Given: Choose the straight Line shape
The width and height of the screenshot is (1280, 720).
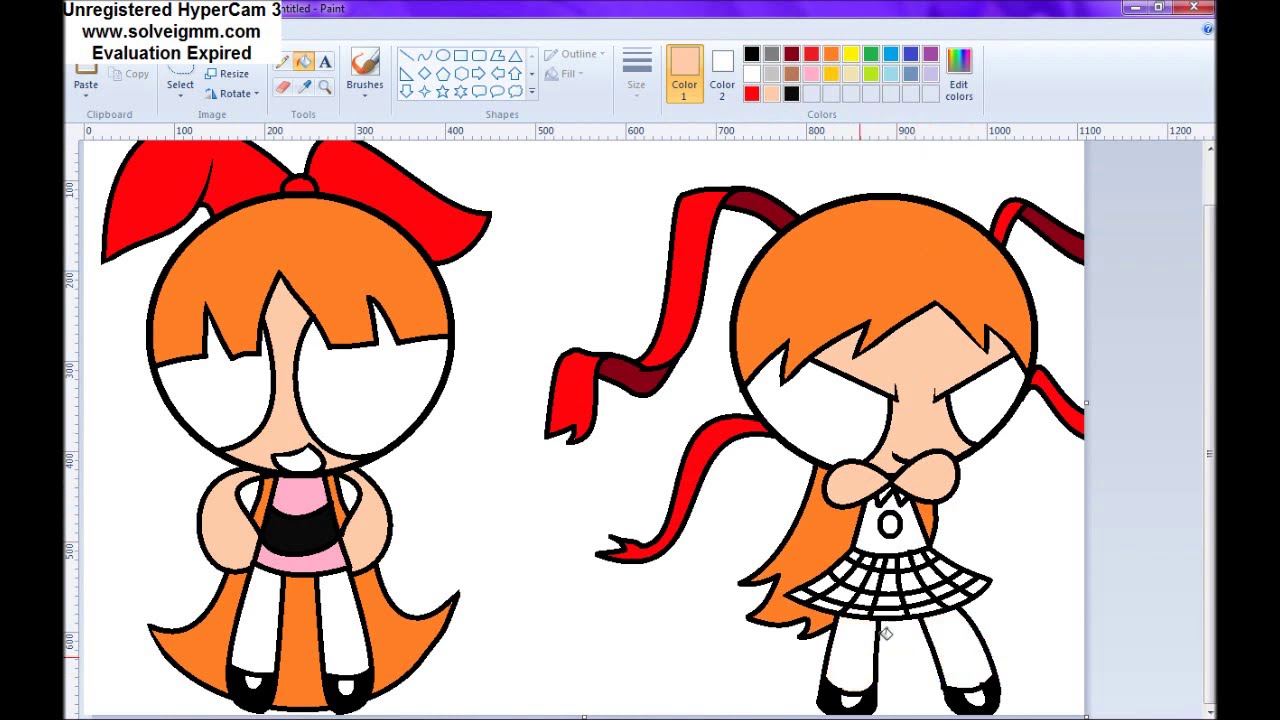Looking at the screenshot, I should click(x=407, y=56).
